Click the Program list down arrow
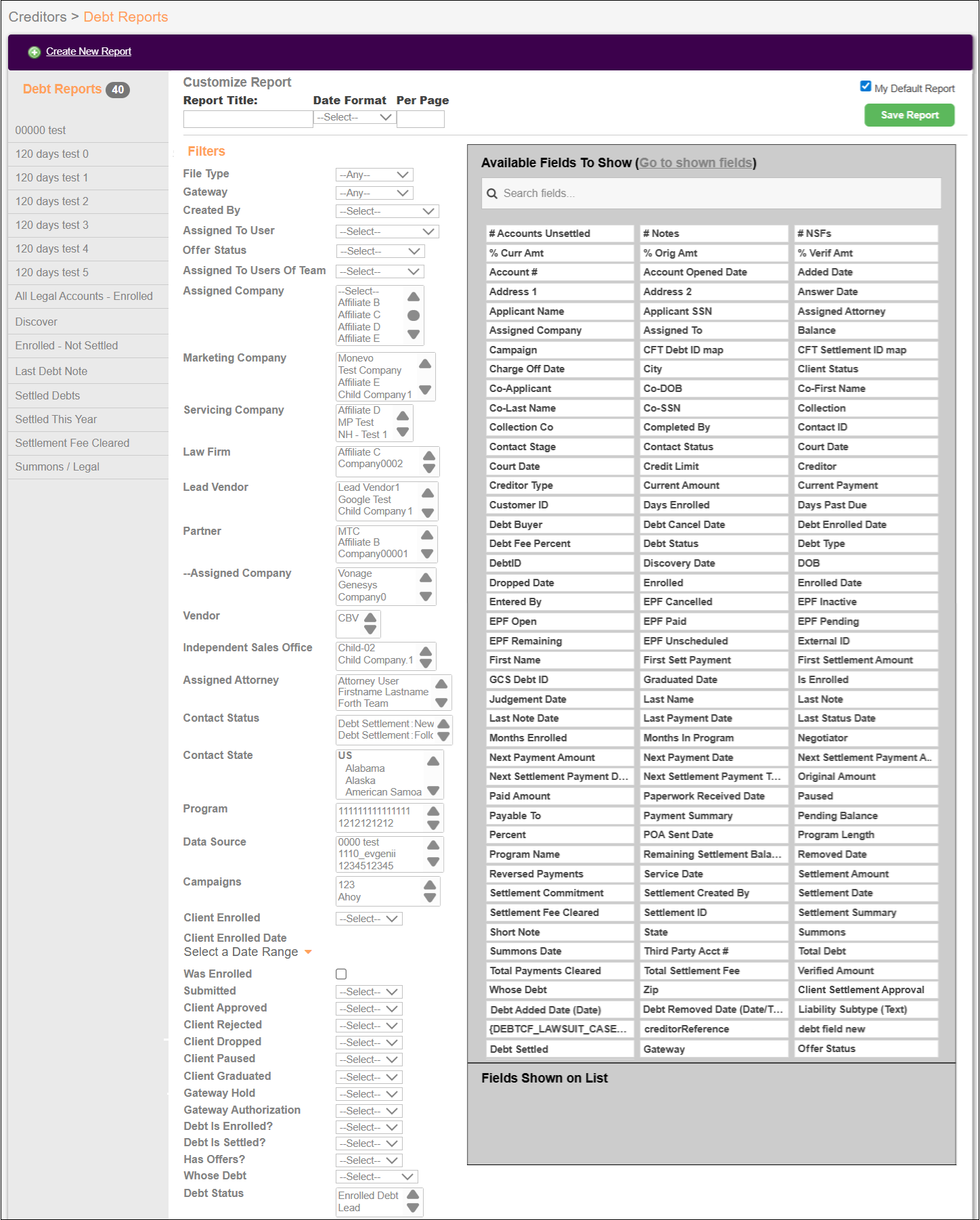Viewport: 980px width, 1220px height. tap(434, 825)
